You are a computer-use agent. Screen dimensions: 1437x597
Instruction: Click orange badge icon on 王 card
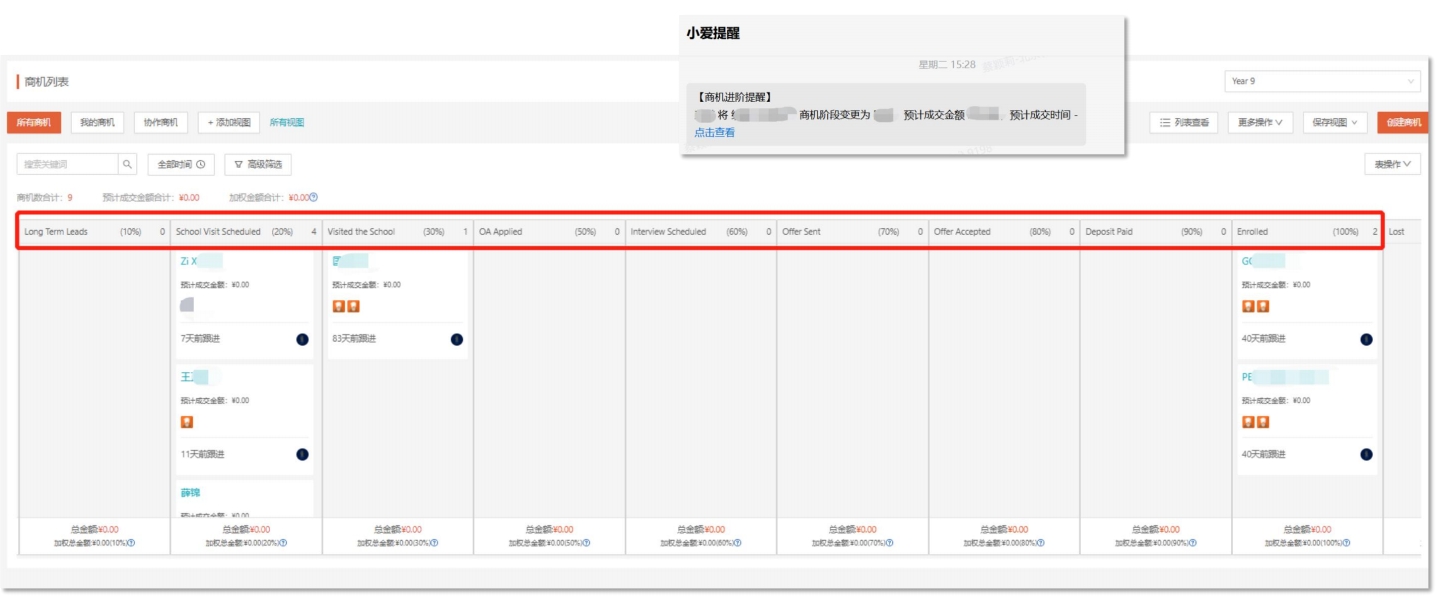[x=187, y=422]
